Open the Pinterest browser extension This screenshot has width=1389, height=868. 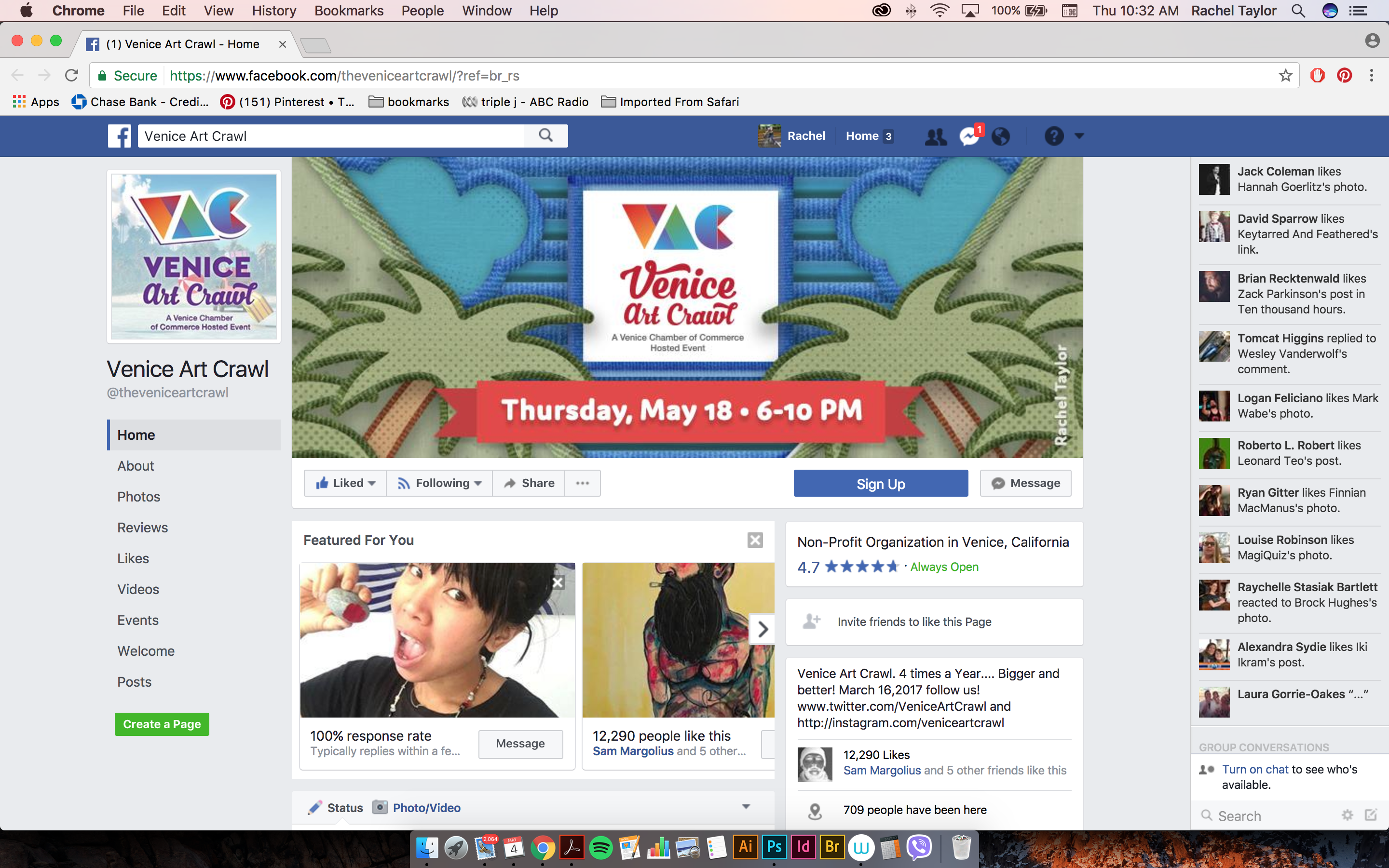click(1344, 76)
